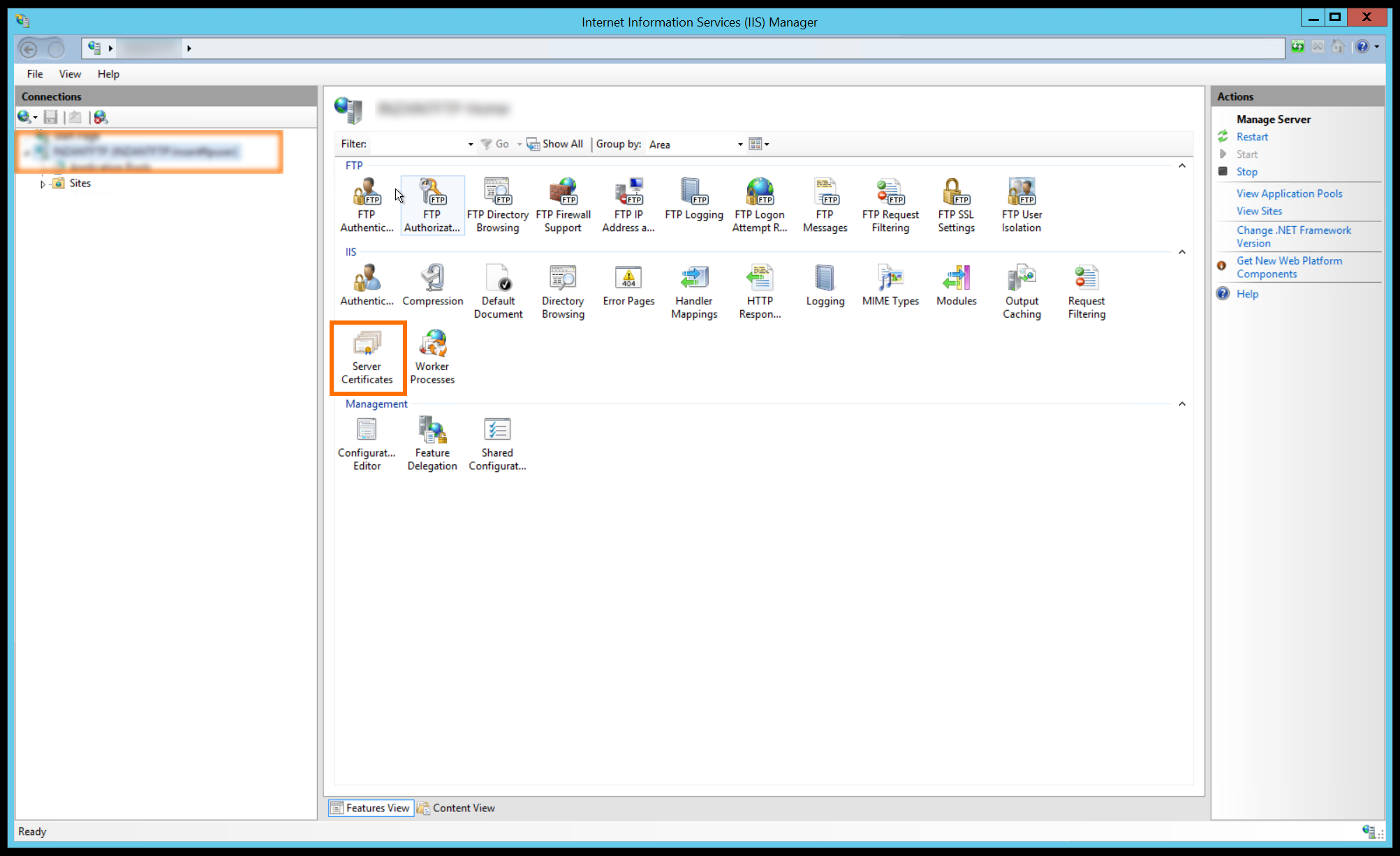
Task: Click Get New Web Platform Components
Action: point(1289,267)
